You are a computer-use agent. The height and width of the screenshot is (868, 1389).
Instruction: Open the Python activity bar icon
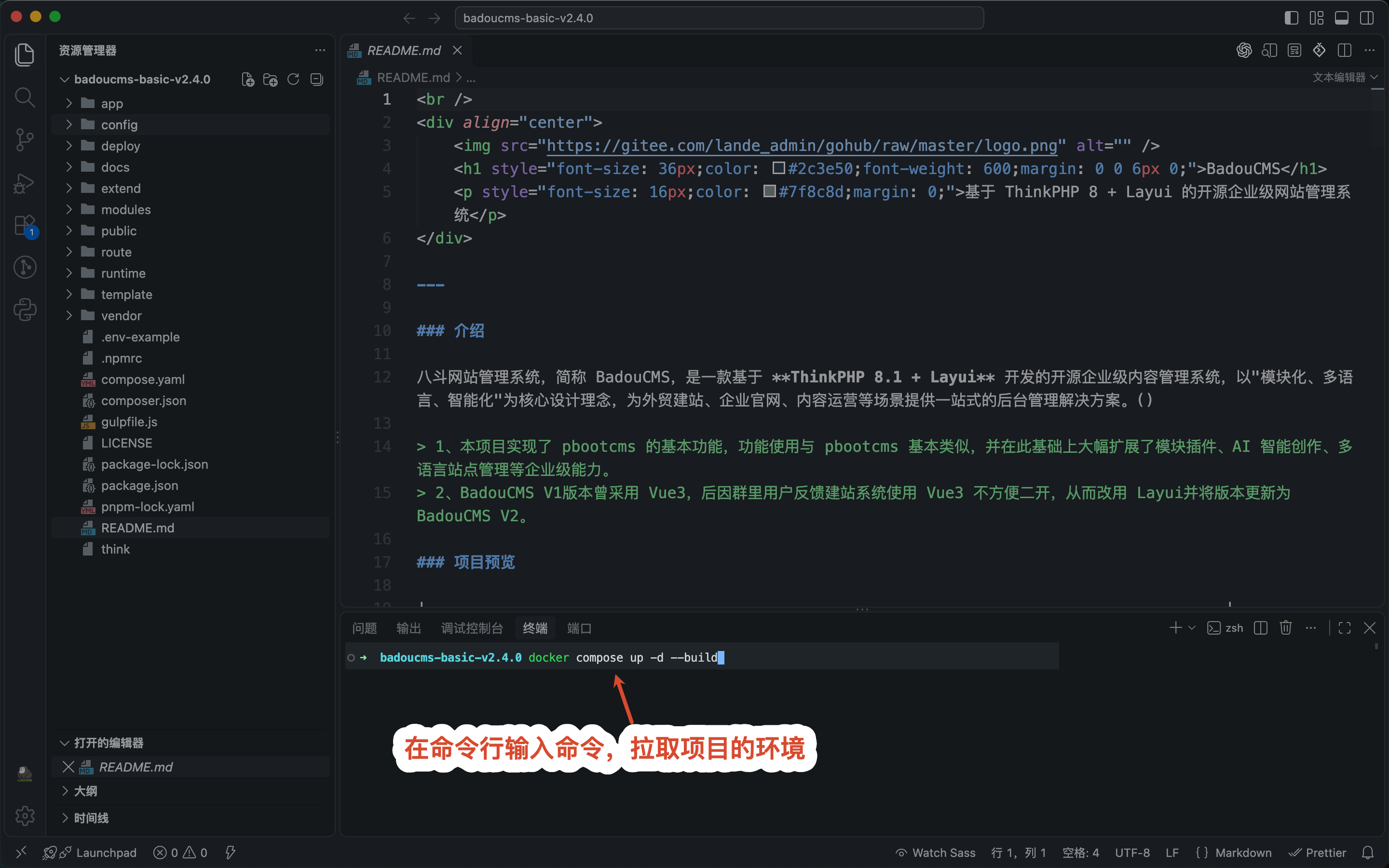(24, 310)
